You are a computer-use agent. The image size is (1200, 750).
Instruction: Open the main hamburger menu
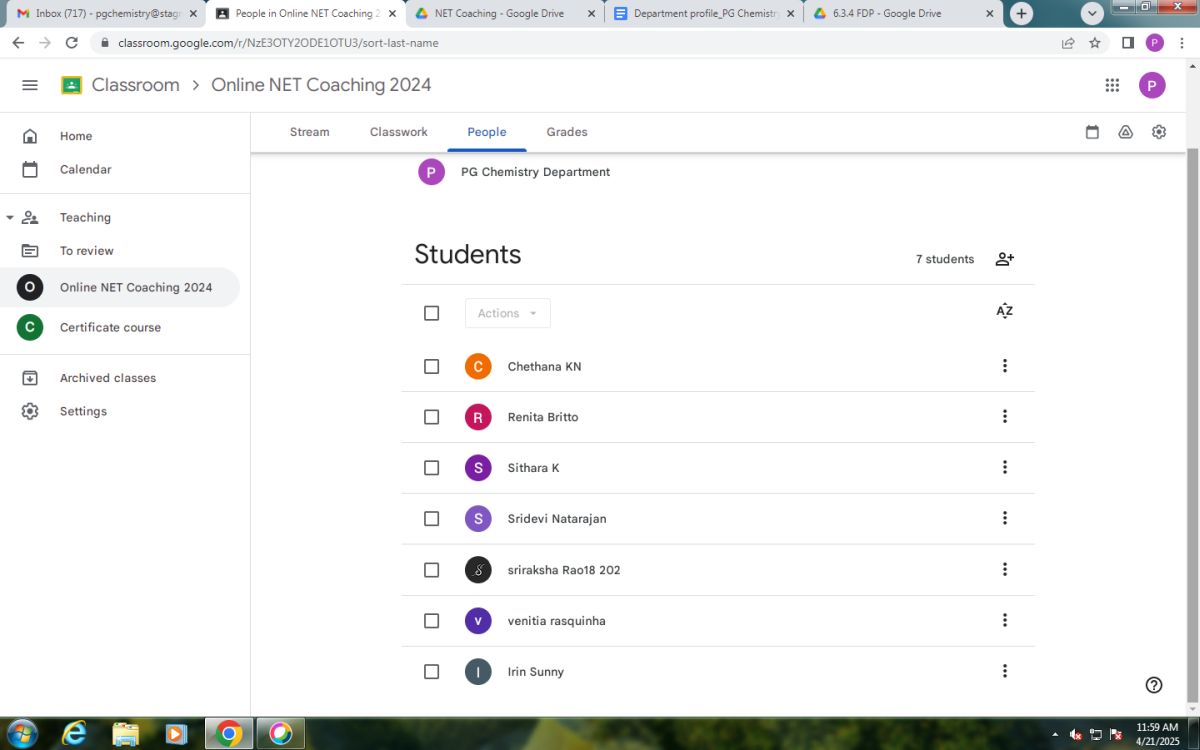[x=30, y=85]
